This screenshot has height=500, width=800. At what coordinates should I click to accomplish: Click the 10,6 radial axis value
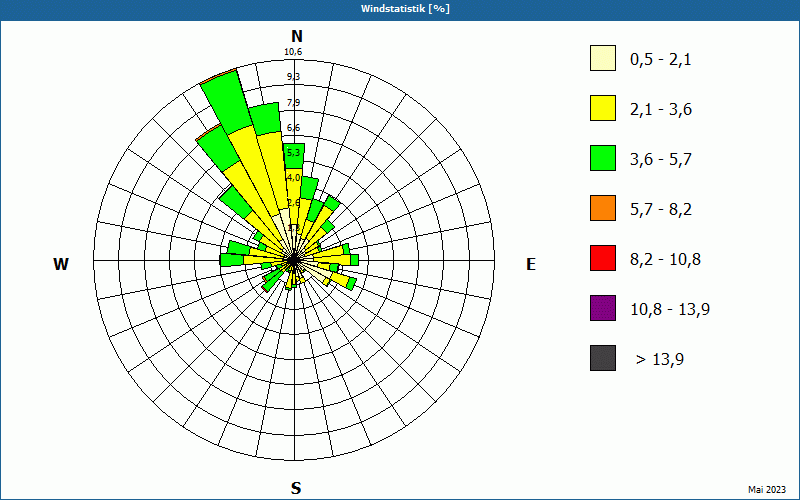pos(293,52)
